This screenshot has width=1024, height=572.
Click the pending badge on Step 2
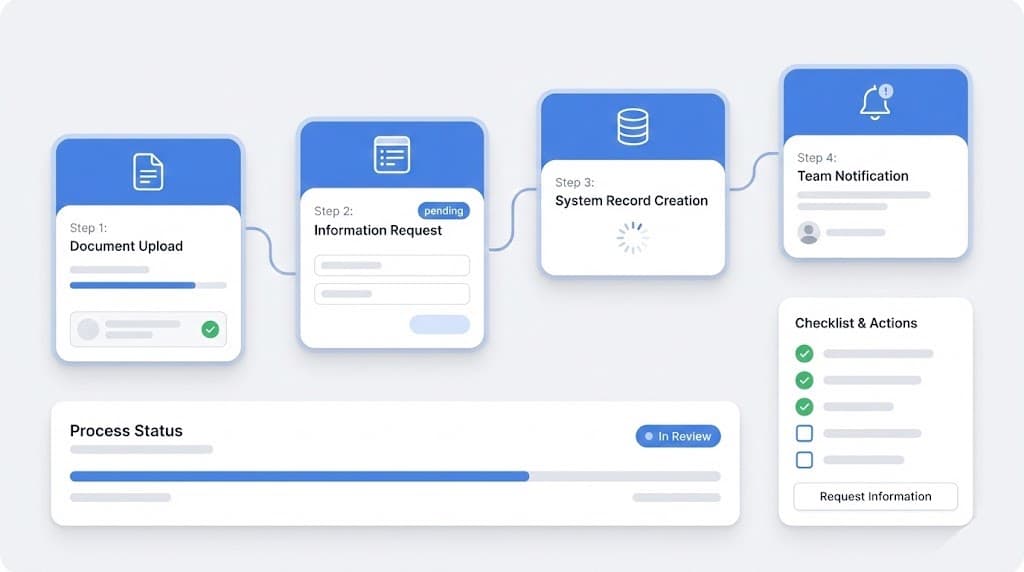[443, 211]
